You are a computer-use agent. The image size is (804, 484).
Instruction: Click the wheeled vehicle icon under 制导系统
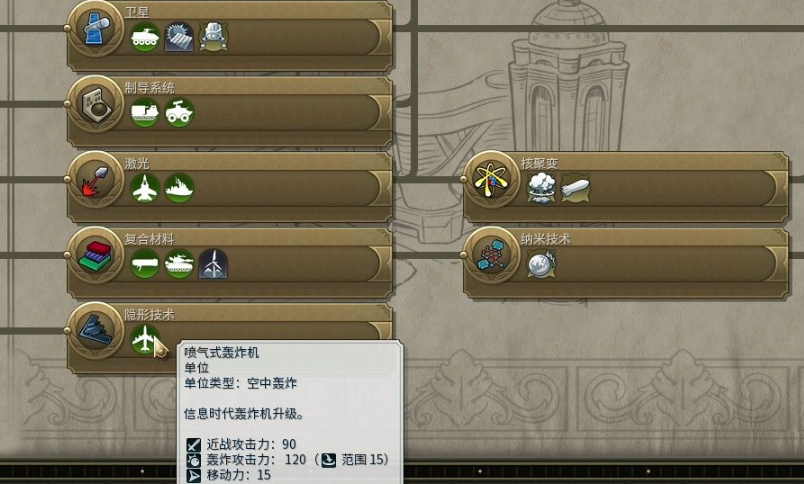179,112
